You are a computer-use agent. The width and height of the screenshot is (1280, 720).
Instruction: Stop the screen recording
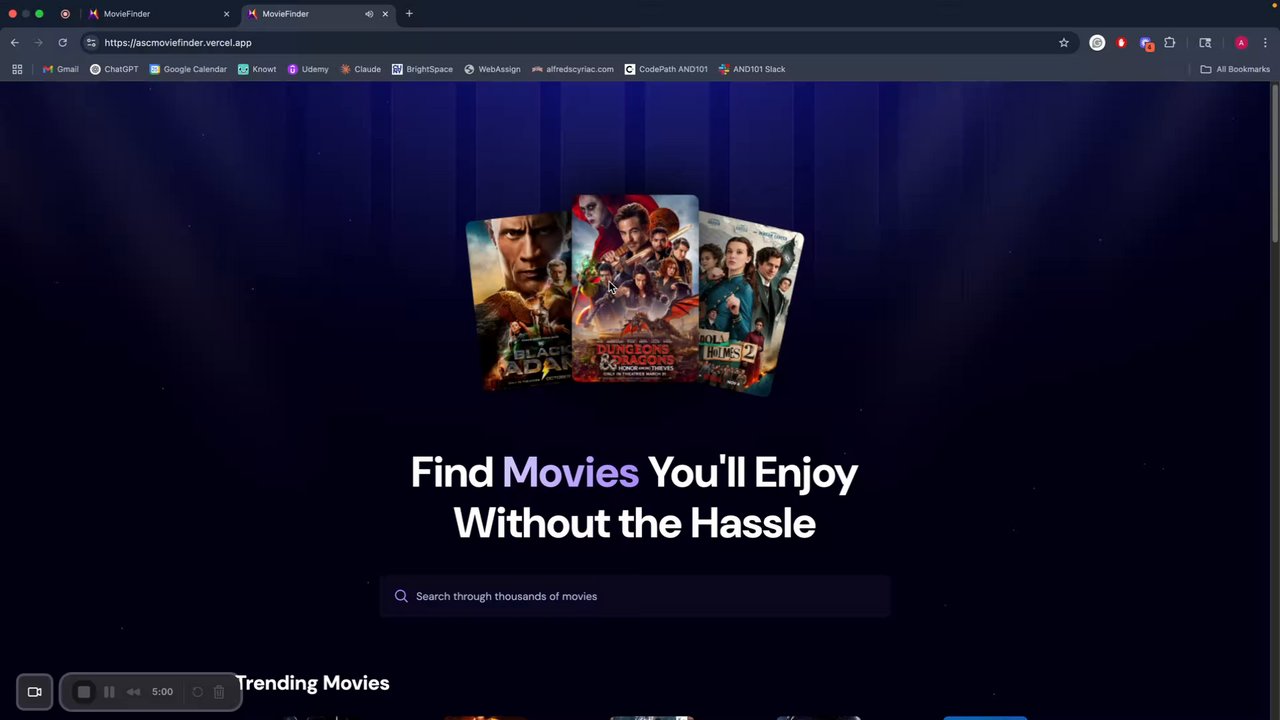click(84, 692)
